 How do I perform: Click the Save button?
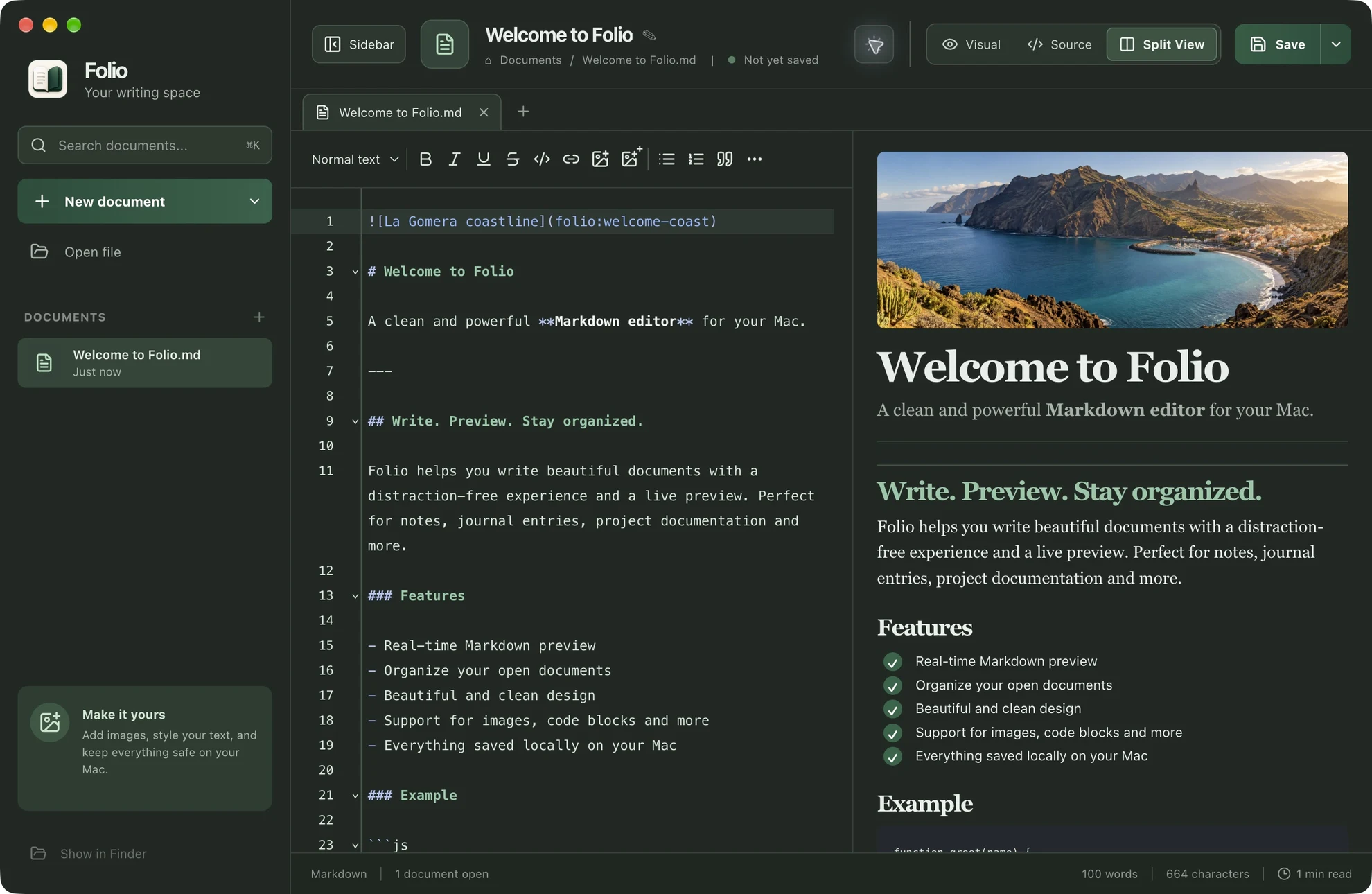[1278, 44]
